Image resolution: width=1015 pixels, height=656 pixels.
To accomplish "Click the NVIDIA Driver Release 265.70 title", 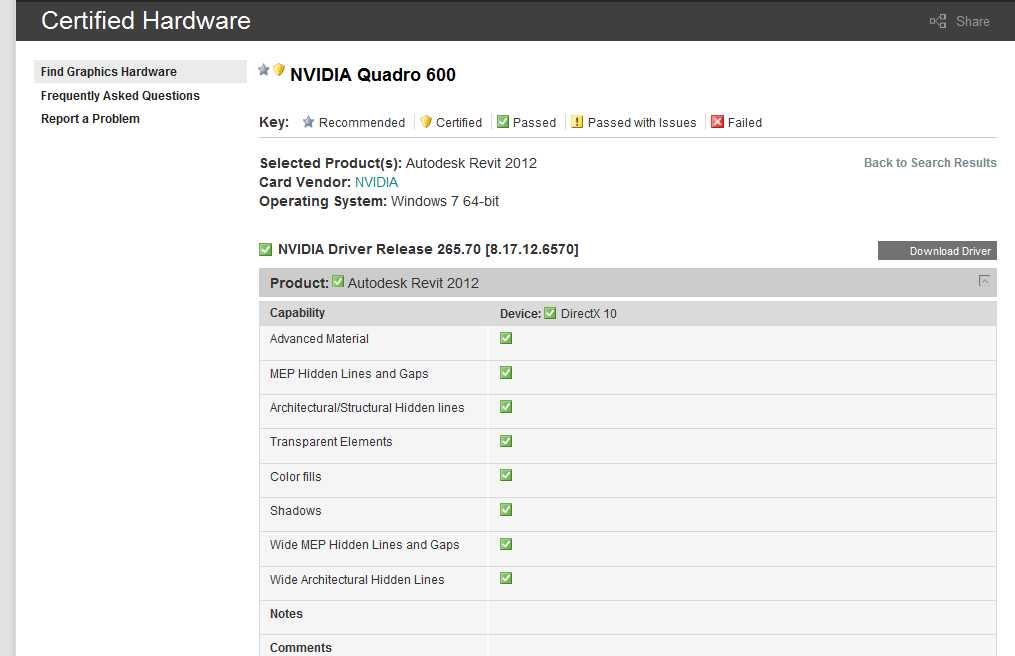I will click(428, 249).
